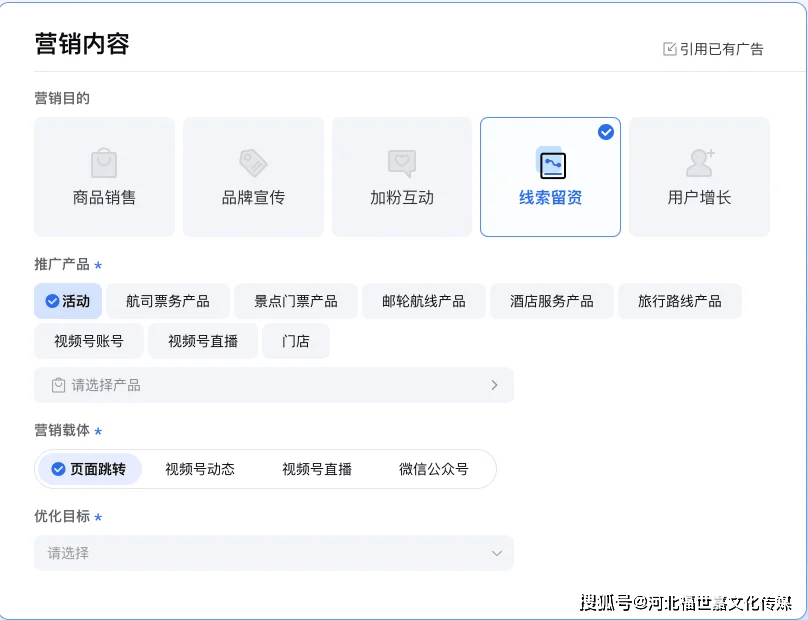Click the price tag icon for 品牌宣传
This screenshot has height=620, width=808.
pos(253,163)
